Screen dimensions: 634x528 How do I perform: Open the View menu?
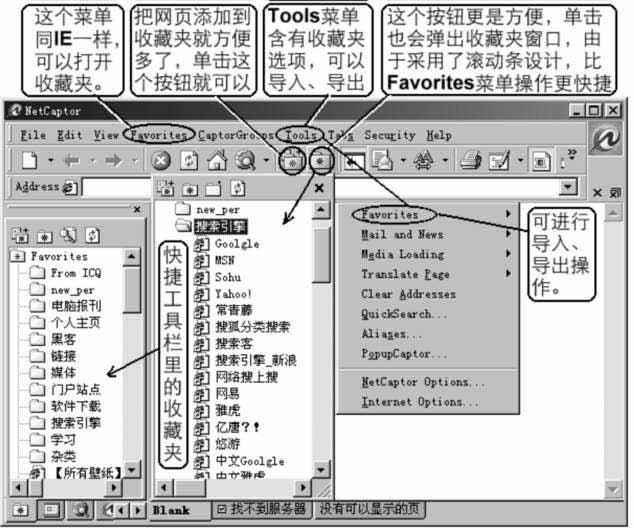(x=106, y=135)
